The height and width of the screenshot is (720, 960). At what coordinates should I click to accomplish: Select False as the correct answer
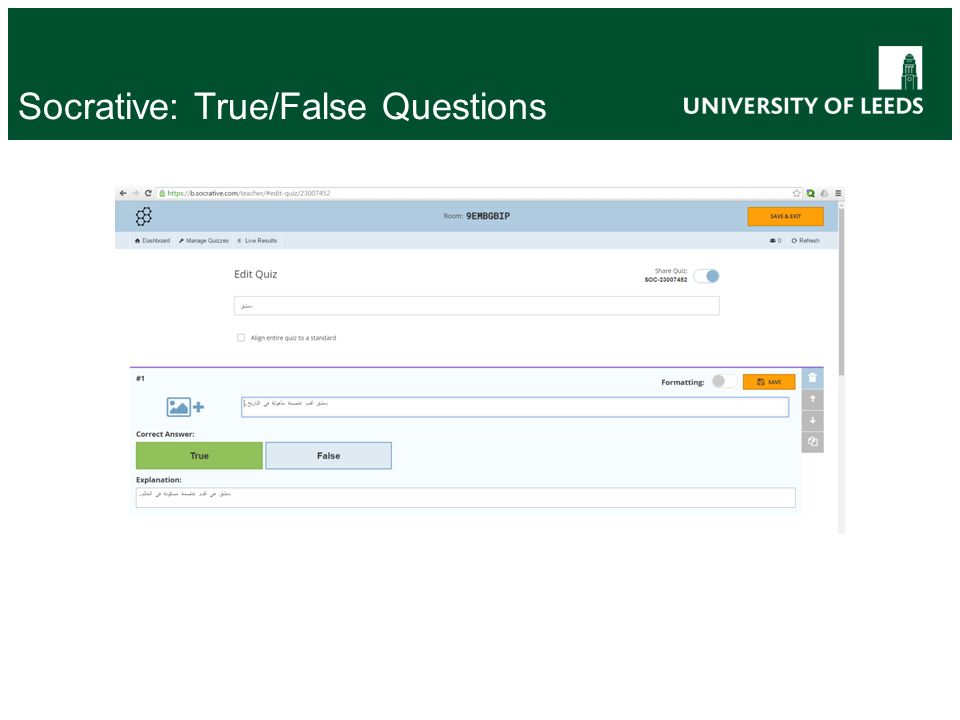click(x=328, y=456)
